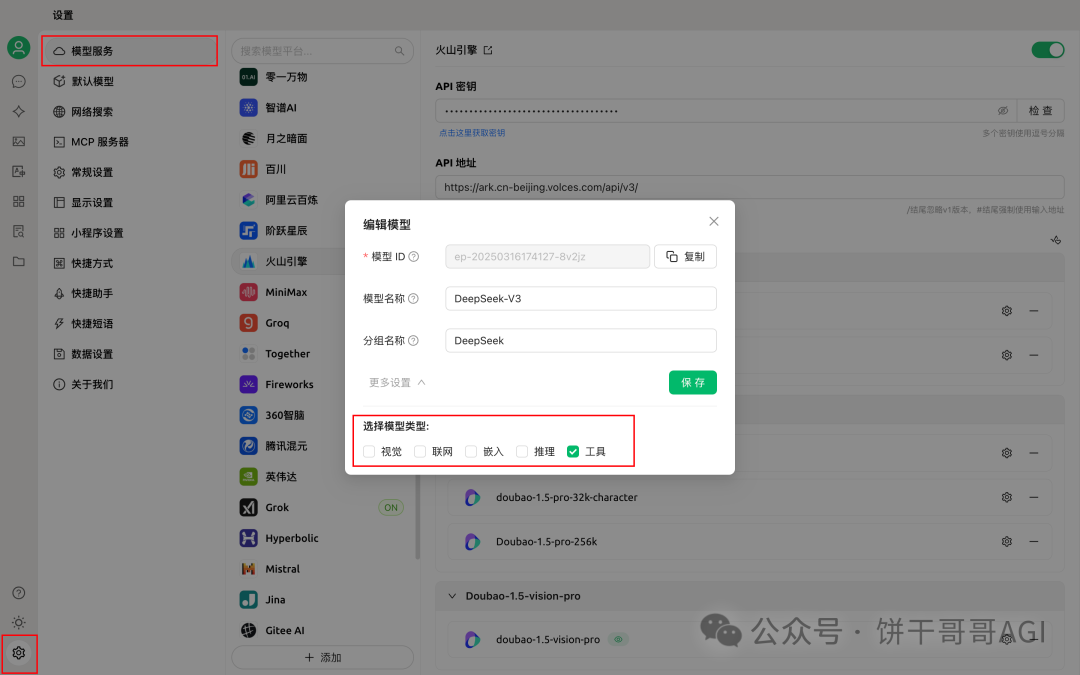This screenshot has width=1080, height=675.
Task: Click the 分组名称 help icon
Action: click(x=413, y=340)
